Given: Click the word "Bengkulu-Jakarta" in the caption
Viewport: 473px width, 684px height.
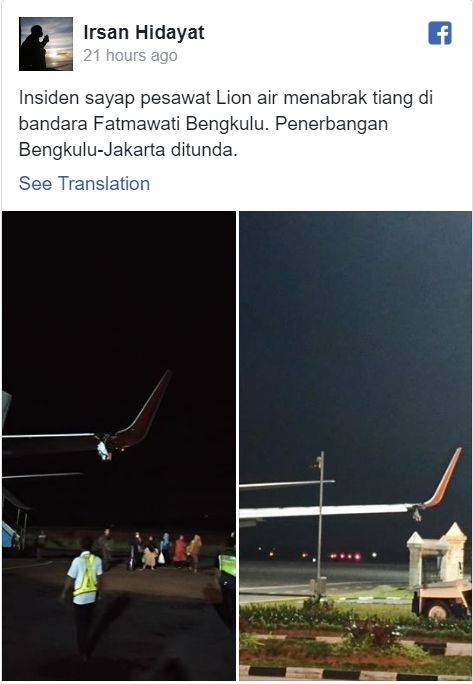Looking at the screenshot, I should 92,150.
